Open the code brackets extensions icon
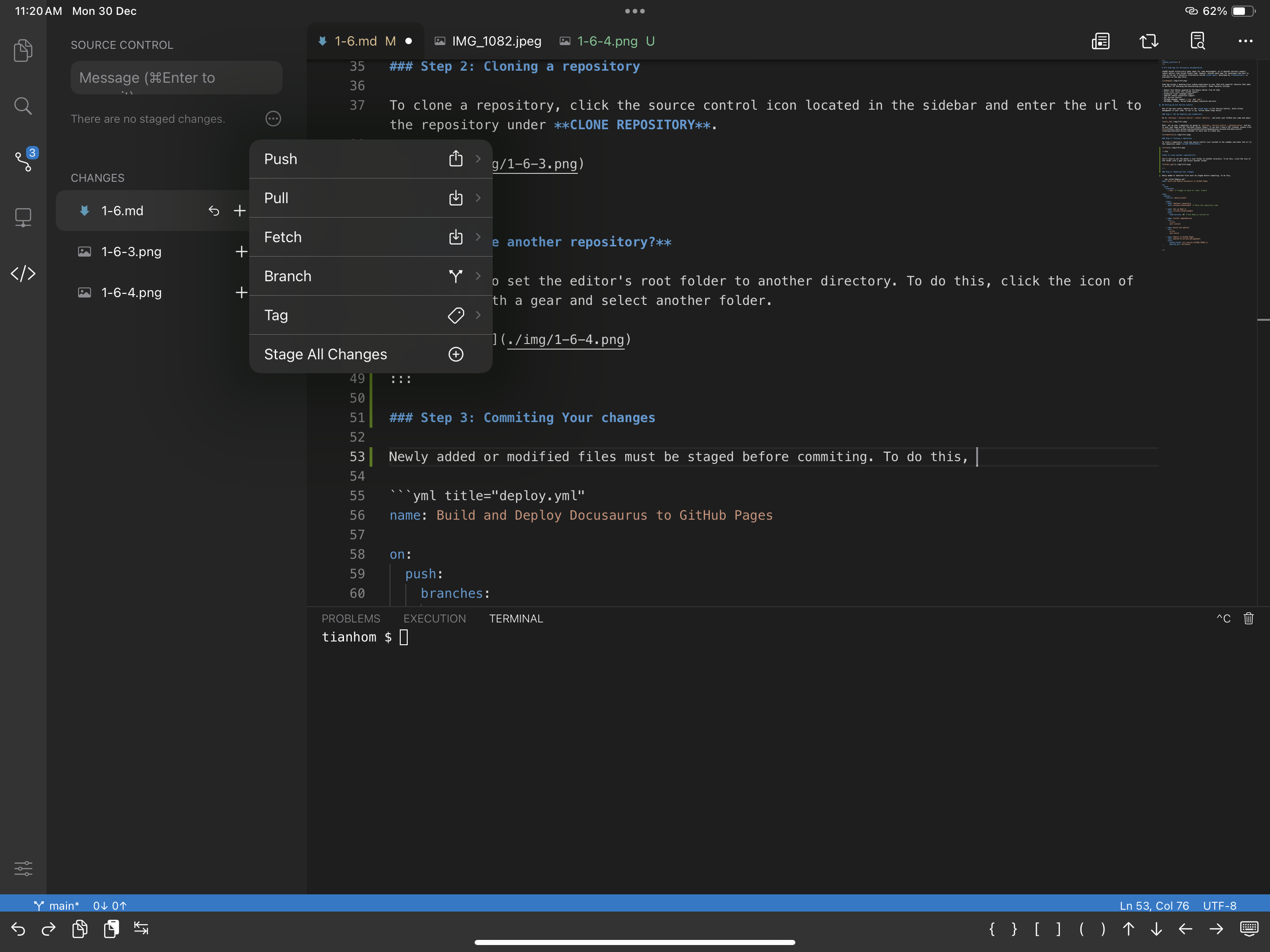Image resolution: width=1270 pixels, height=952 pixels. tap(23, 273)
